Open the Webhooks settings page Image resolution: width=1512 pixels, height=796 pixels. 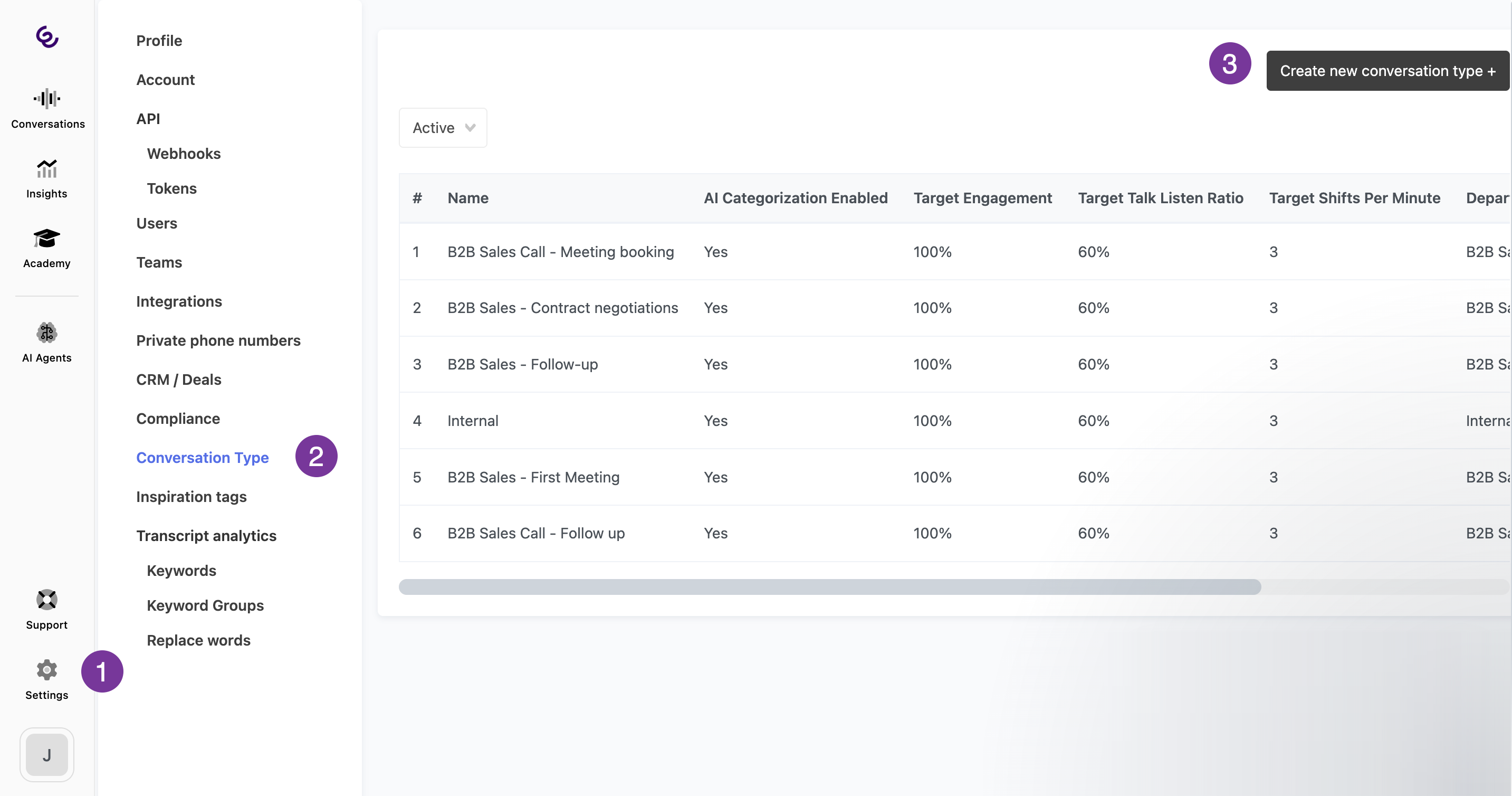point(184,153)
